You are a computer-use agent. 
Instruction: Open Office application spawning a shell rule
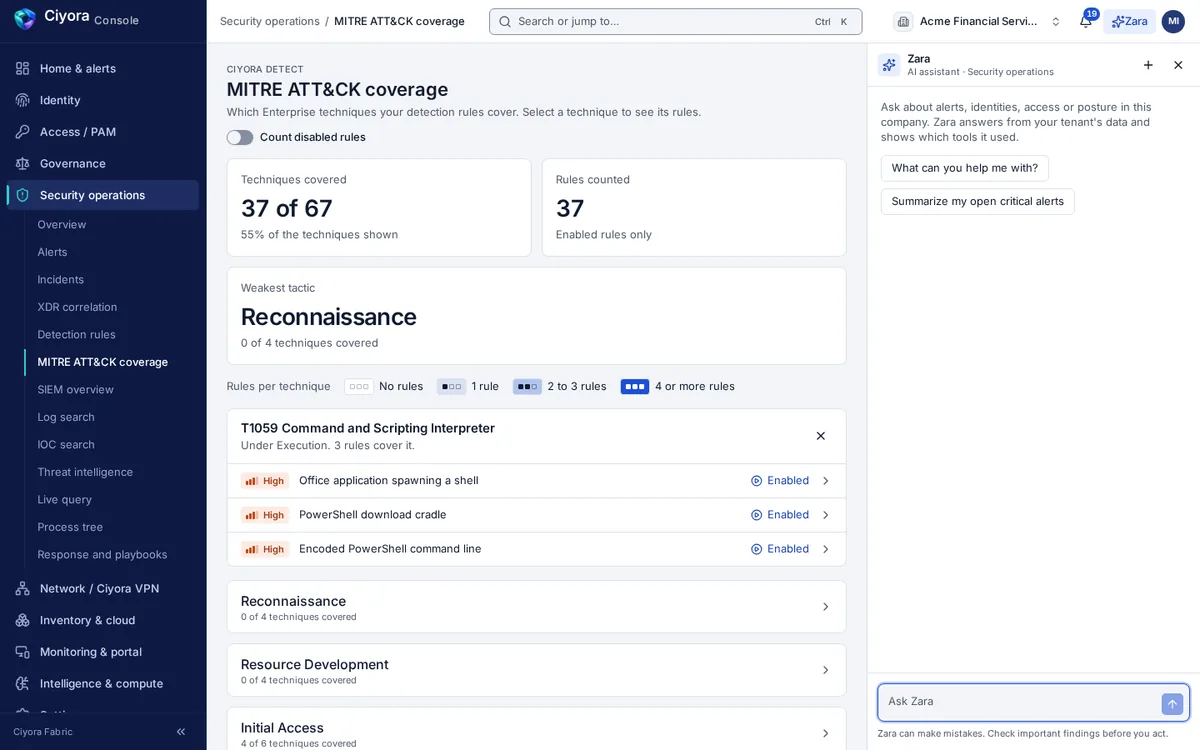[536, 481]
